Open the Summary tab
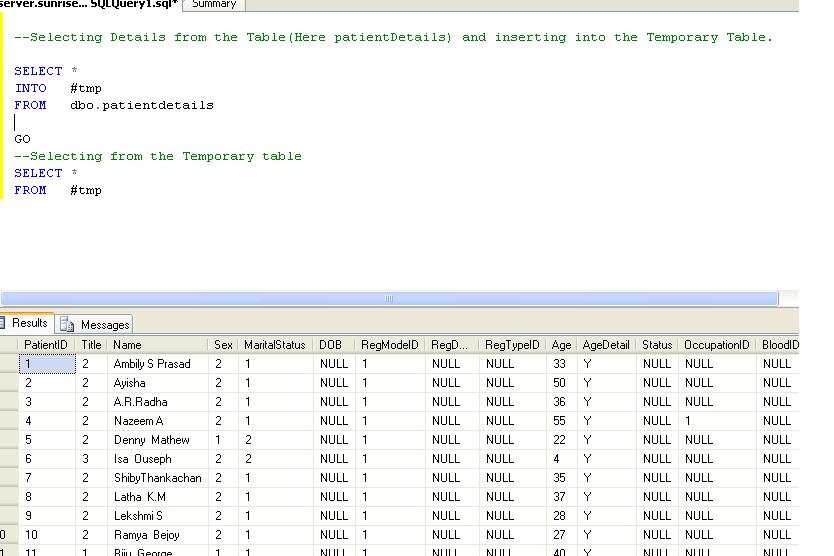834x556 pixels. 214,5
